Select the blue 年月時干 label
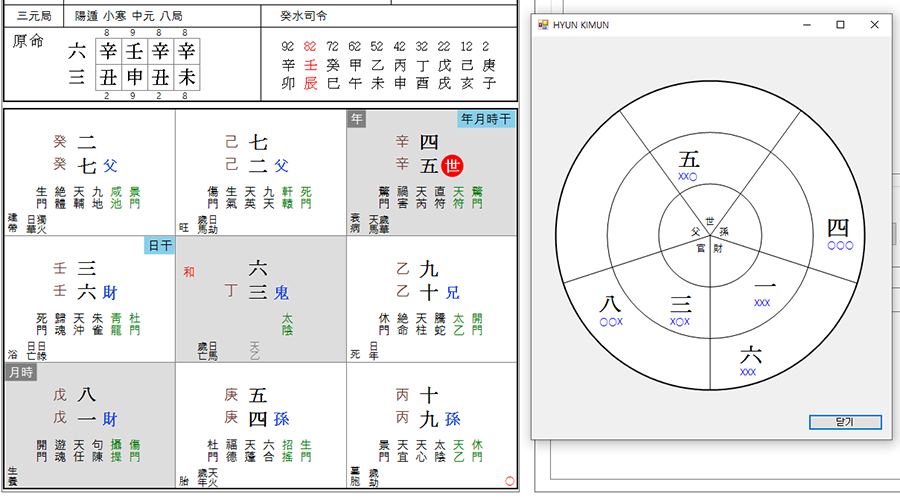The height and width of the screenshot is (499, 900). pyautogui.click(x=486, y=119)
